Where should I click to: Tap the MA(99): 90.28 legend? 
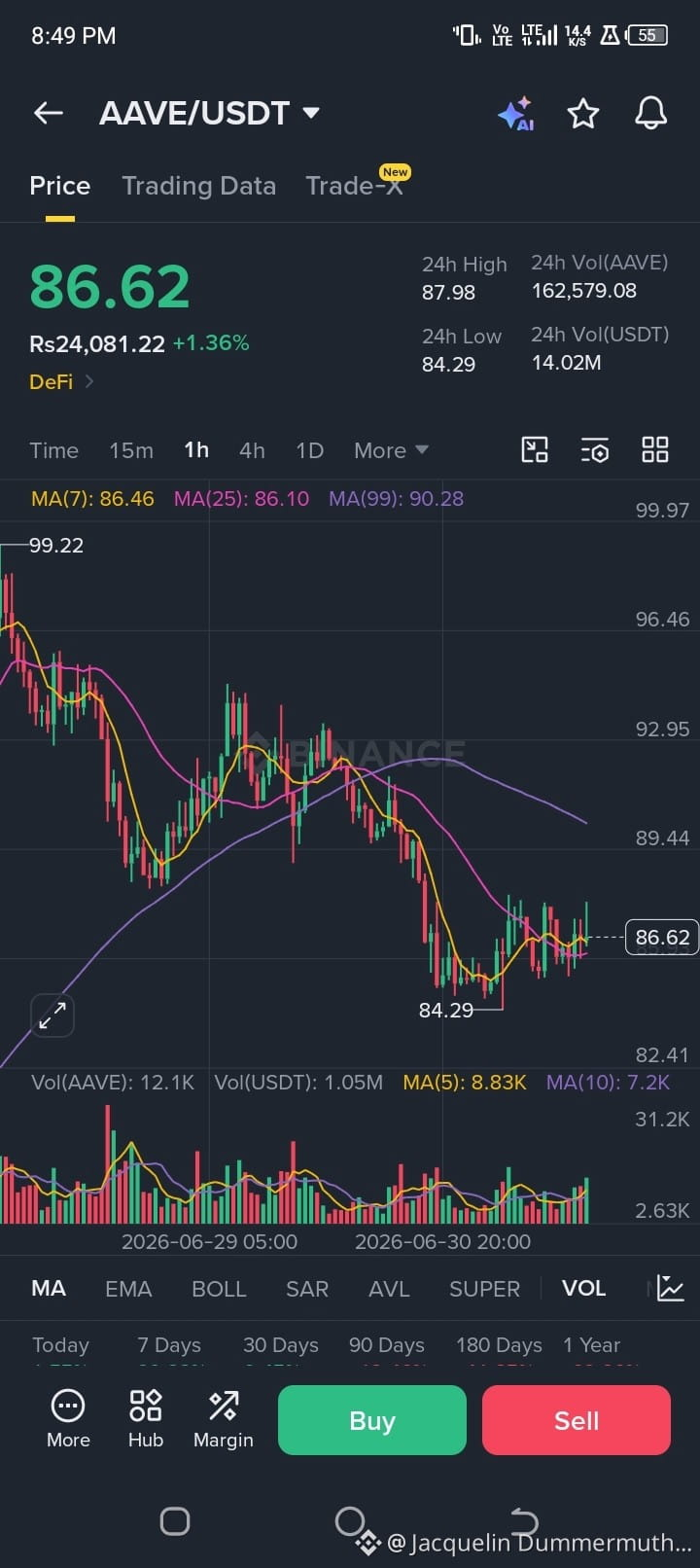[x=396, y=499]
